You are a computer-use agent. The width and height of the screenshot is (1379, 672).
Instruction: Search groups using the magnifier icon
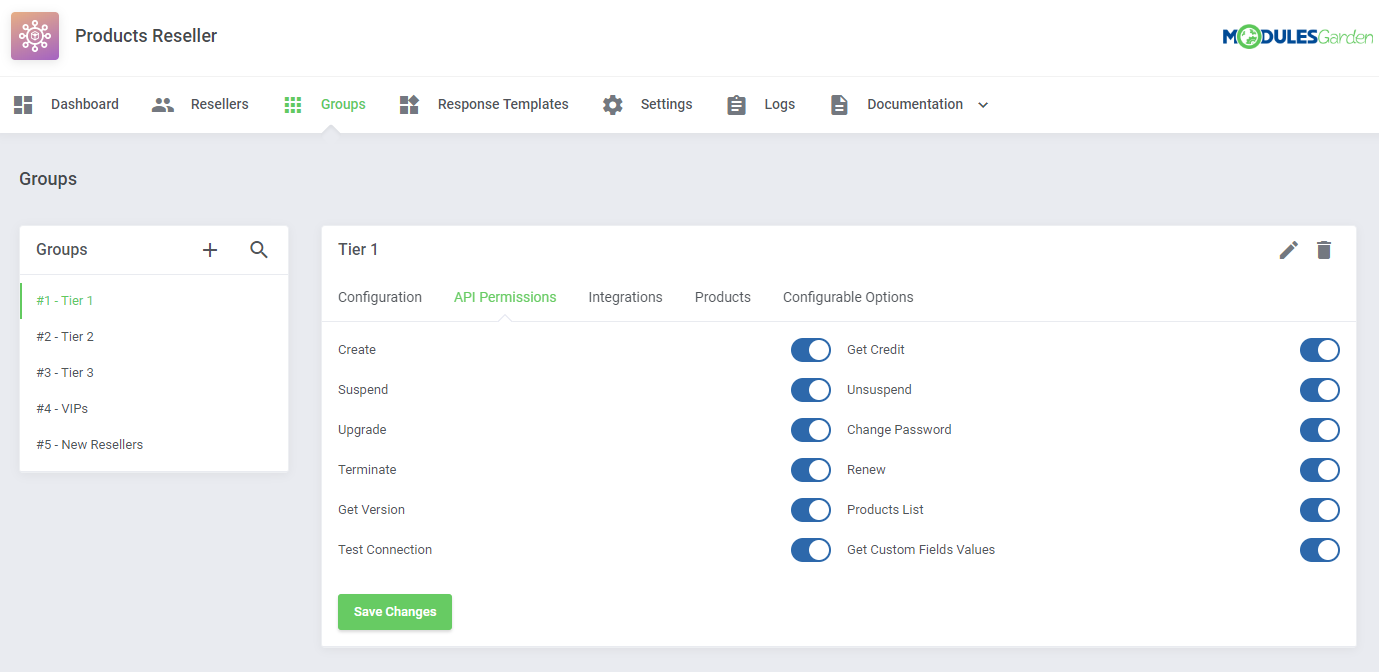point(259,250)
